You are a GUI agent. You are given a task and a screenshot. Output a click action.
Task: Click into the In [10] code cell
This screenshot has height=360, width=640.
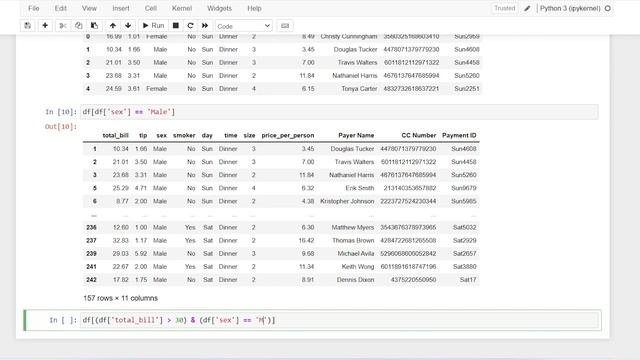coord(339,112)
